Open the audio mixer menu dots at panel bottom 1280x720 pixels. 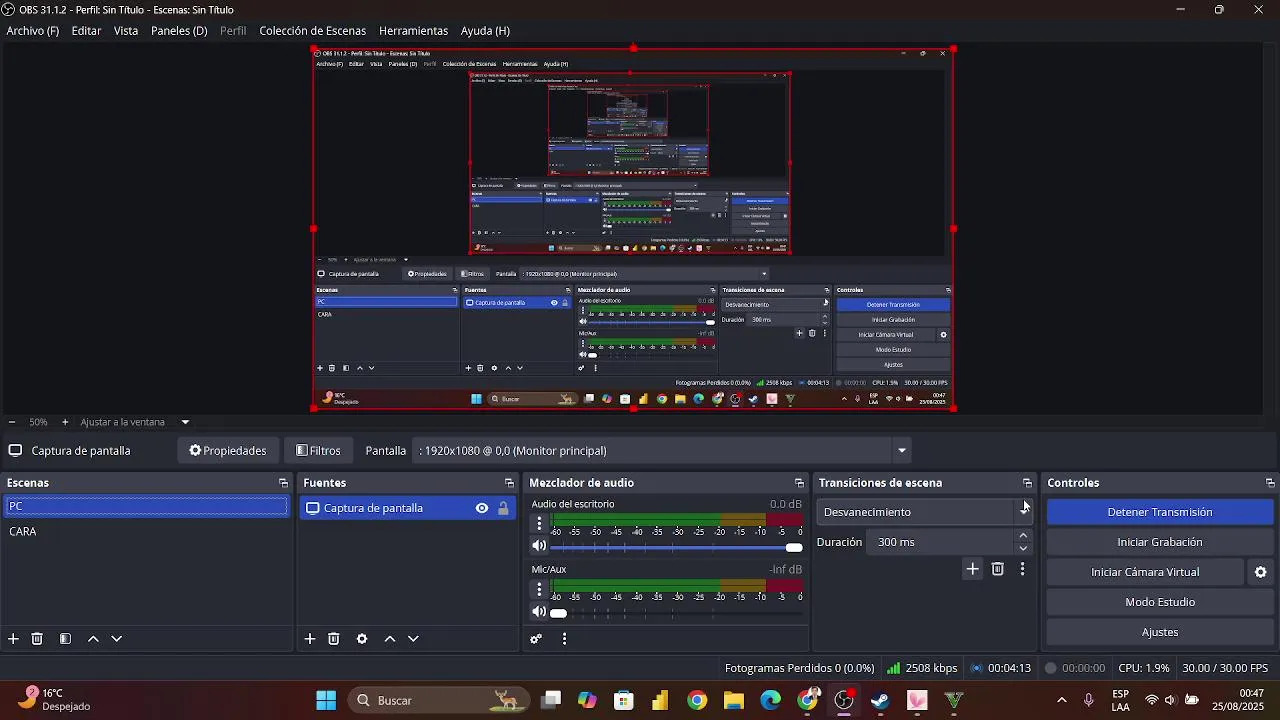tap(564, 639)
